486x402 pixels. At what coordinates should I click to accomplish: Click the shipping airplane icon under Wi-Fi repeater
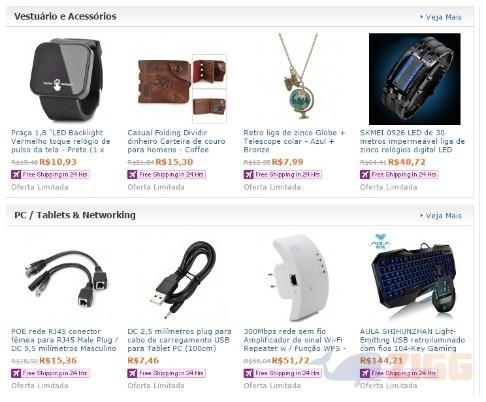(248, 373)
